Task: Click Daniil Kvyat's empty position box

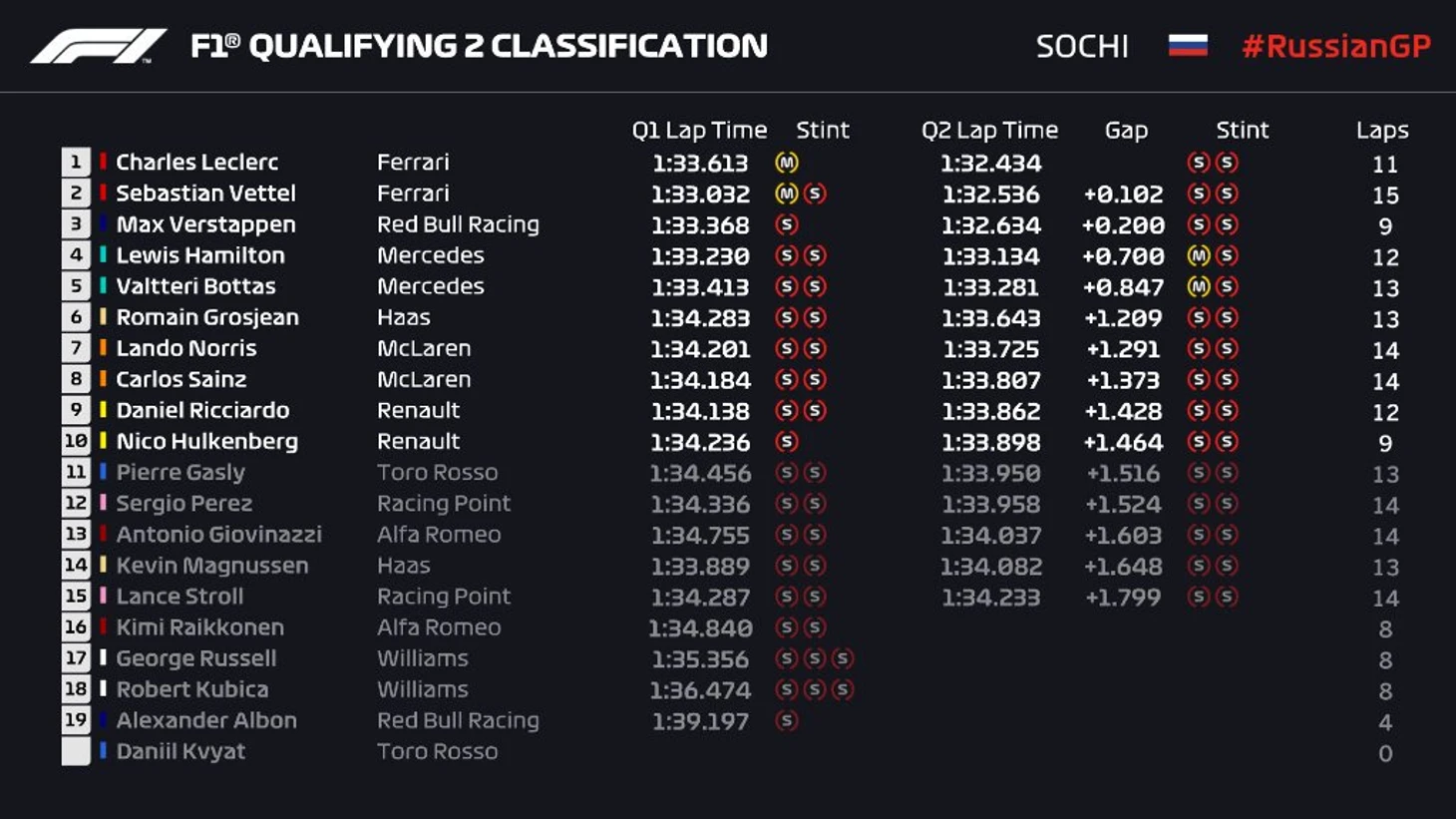Action: point(76,751)
